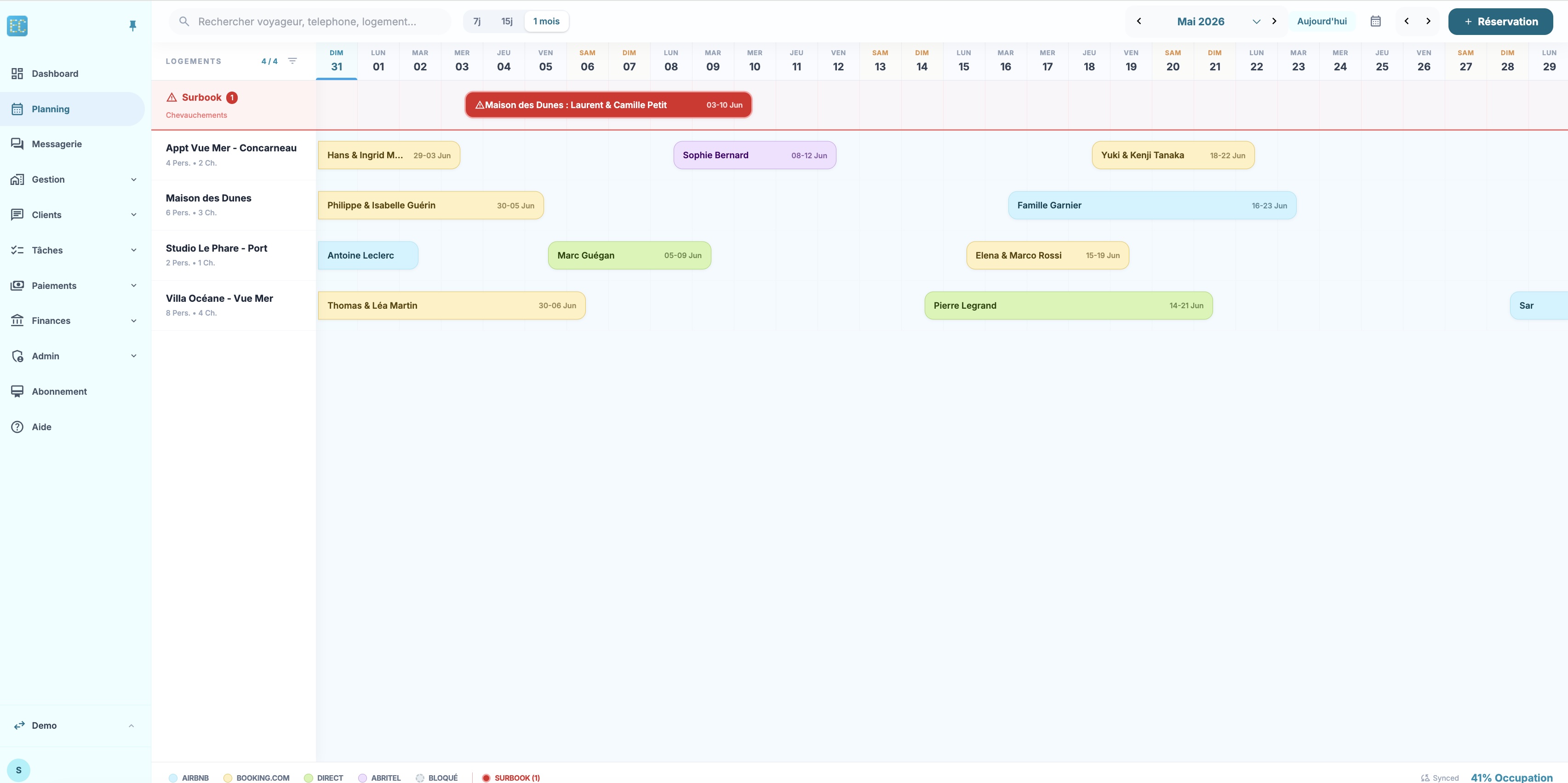Open the Abonnement page
Viewport: 1568px width, 783px height.
click(73, 391)
